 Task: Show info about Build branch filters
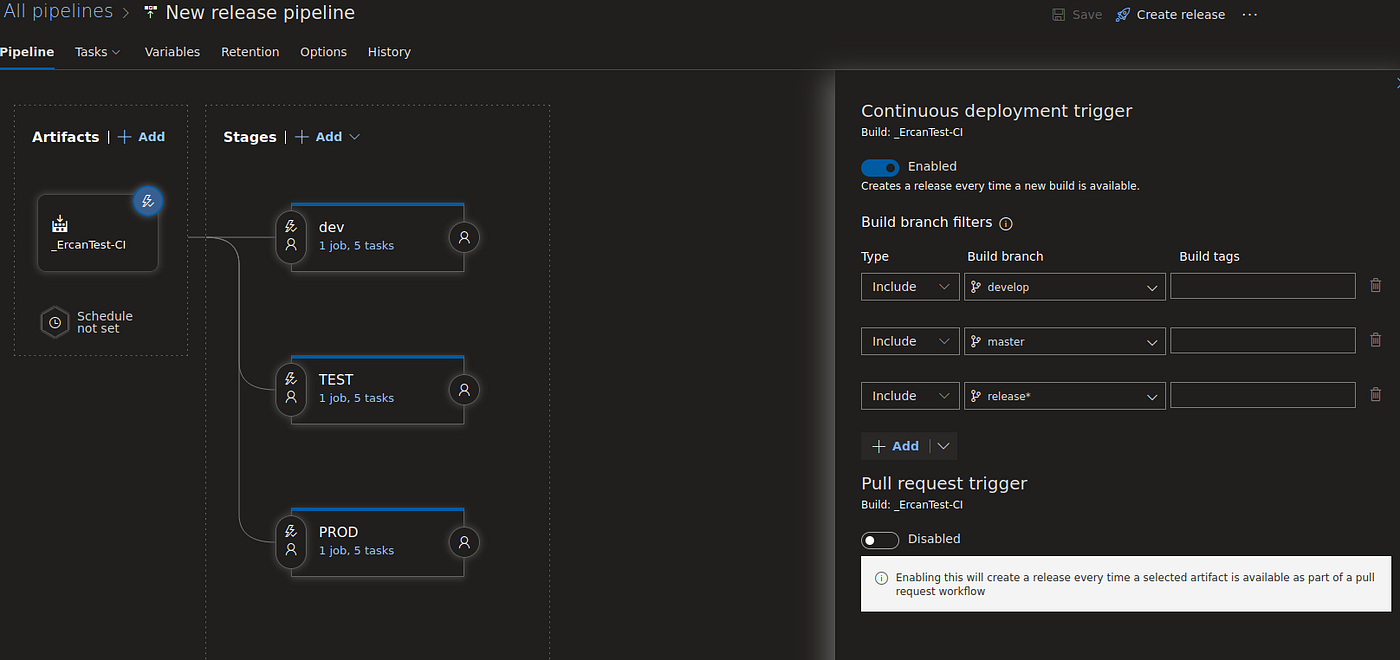1006,223
